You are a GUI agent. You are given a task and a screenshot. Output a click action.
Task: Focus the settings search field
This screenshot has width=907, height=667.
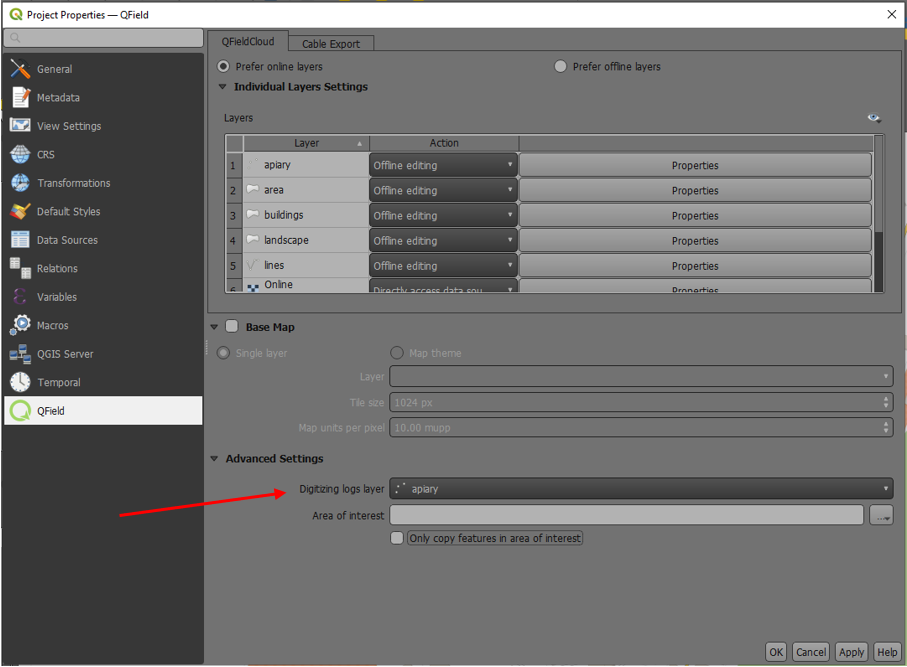pyautogui.click(x=104, y=38)
